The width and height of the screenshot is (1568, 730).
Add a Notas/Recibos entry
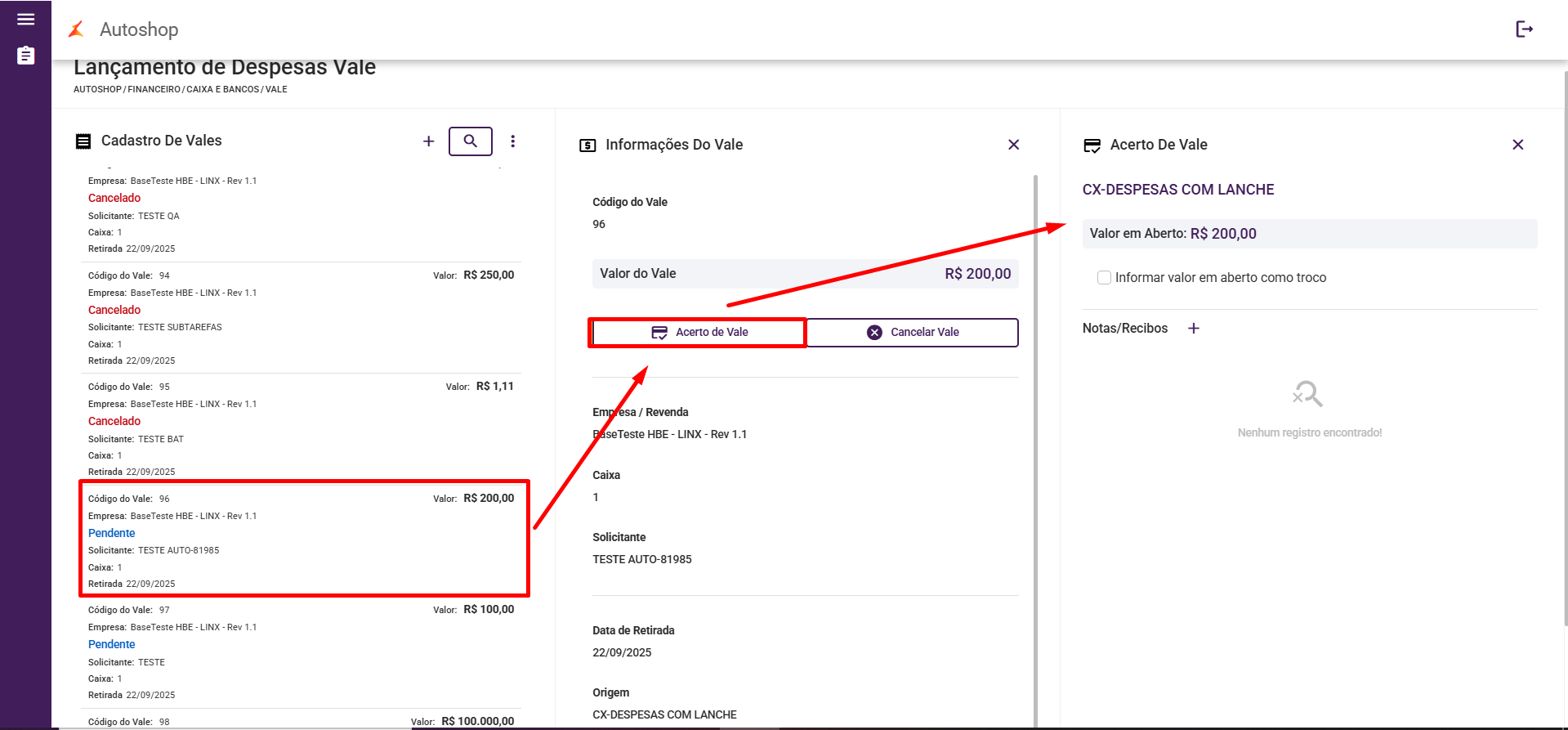[x=1194, y=329]
